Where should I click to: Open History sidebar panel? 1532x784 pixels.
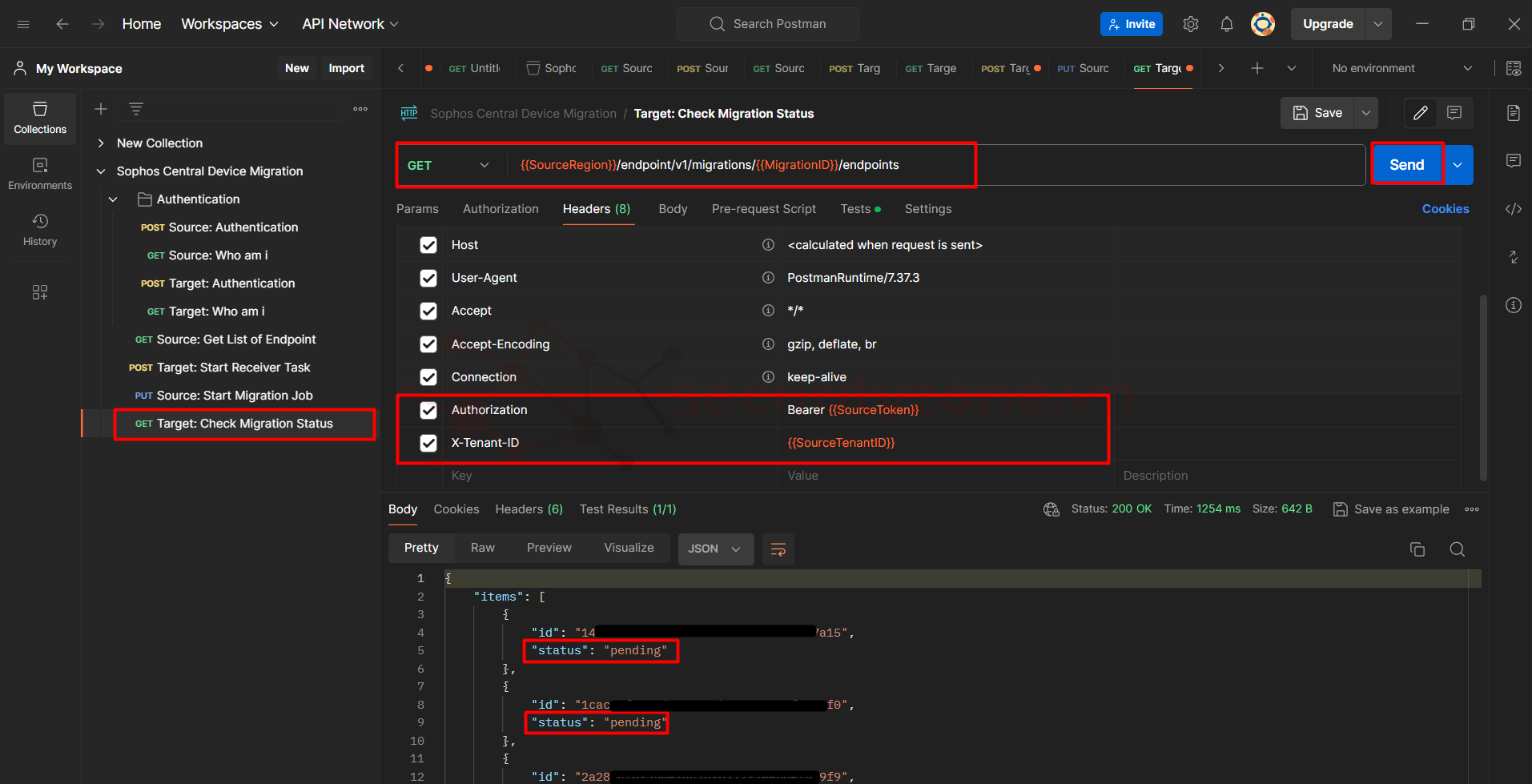point(40,230)
